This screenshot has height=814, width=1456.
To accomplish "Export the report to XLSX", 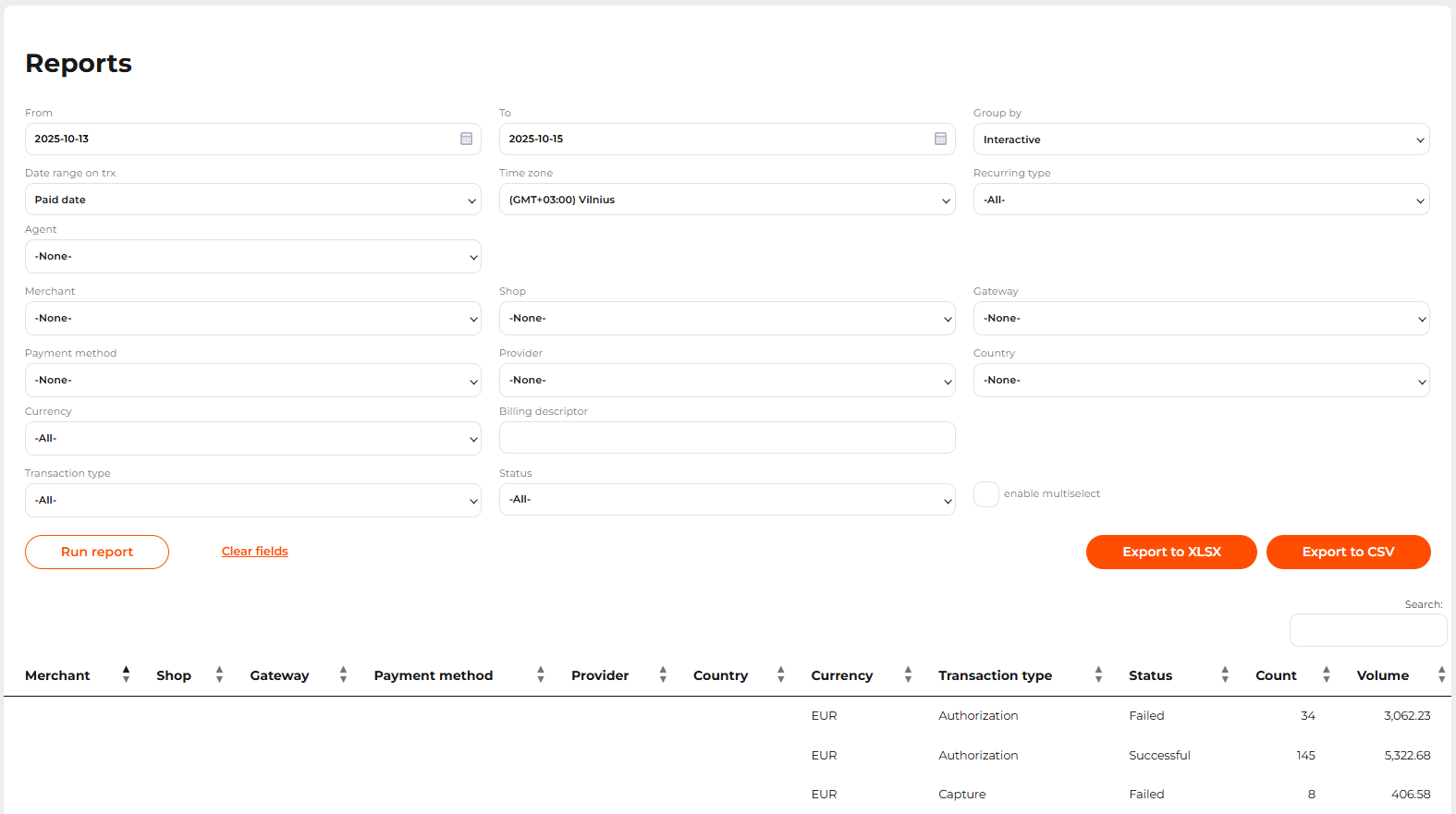I will 1171,552.
